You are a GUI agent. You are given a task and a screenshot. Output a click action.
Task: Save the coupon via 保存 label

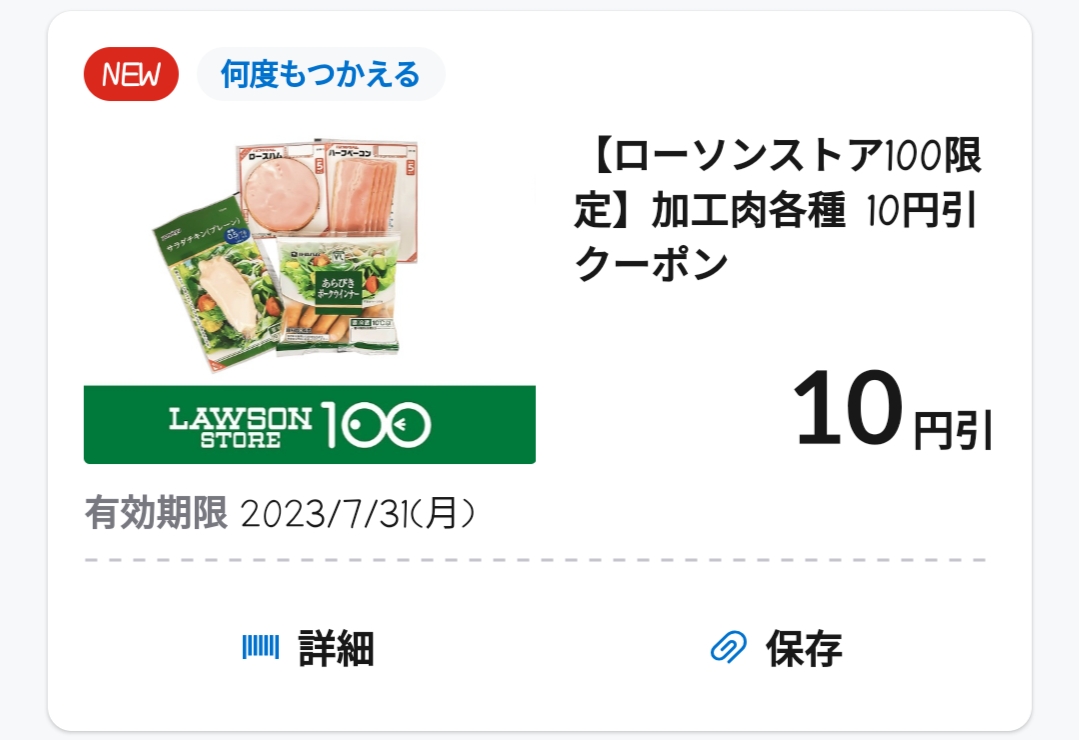pyautogui.click(x=804, y=648)
